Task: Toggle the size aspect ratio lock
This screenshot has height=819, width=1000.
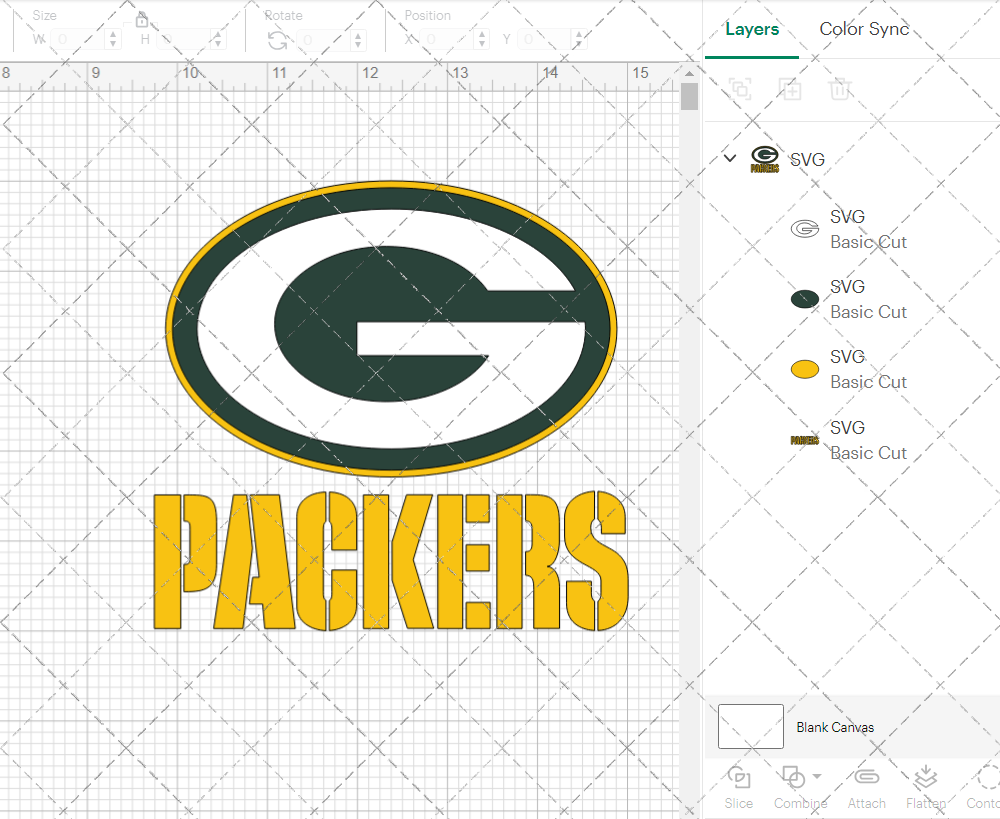Action: [142, 20]
